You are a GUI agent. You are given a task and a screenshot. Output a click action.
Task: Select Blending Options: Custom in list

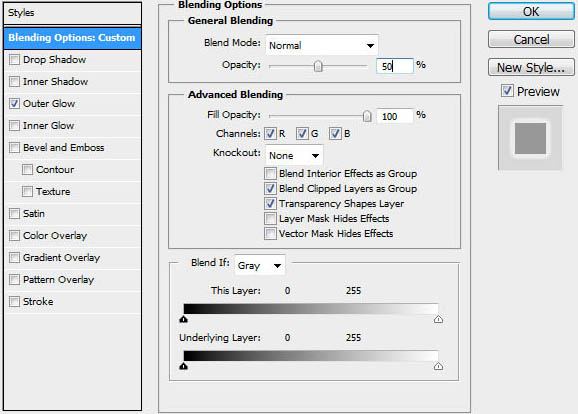click(x=72, y=38)
